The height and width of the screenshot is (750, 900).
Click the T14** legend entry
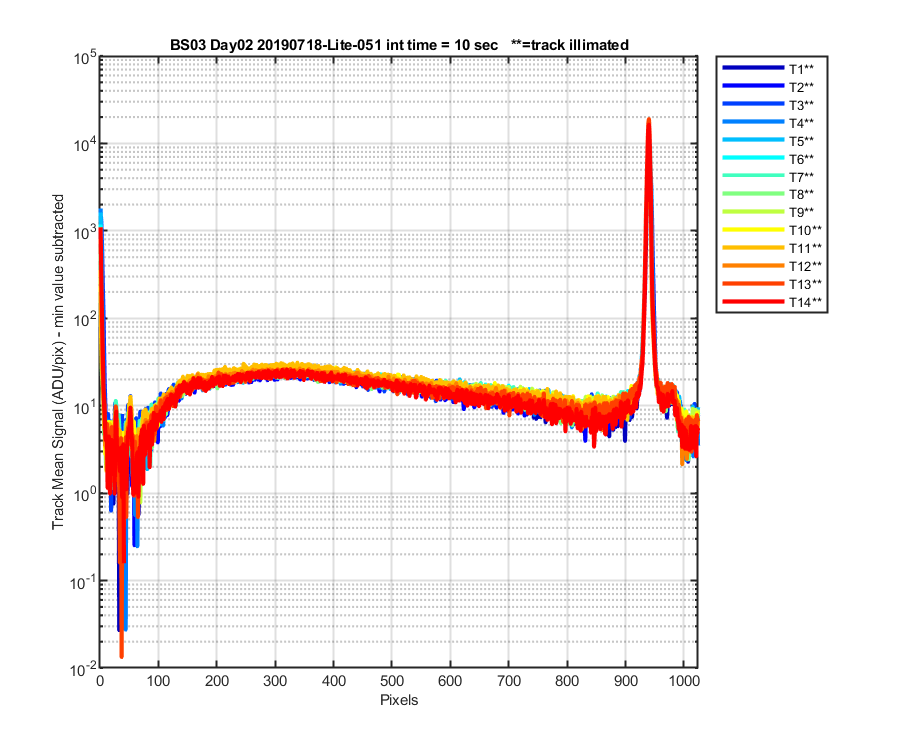pos(772,302)
